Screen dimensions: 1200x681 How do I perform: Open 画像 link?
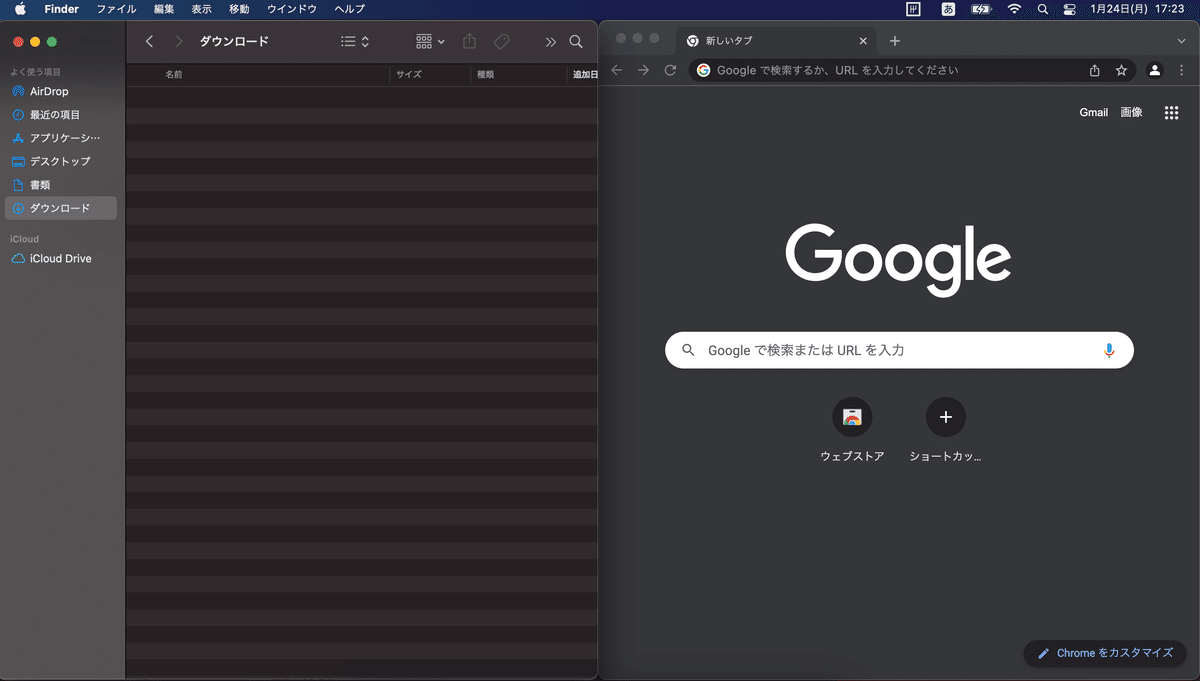pyautogui.click(x=1131, y=112)
